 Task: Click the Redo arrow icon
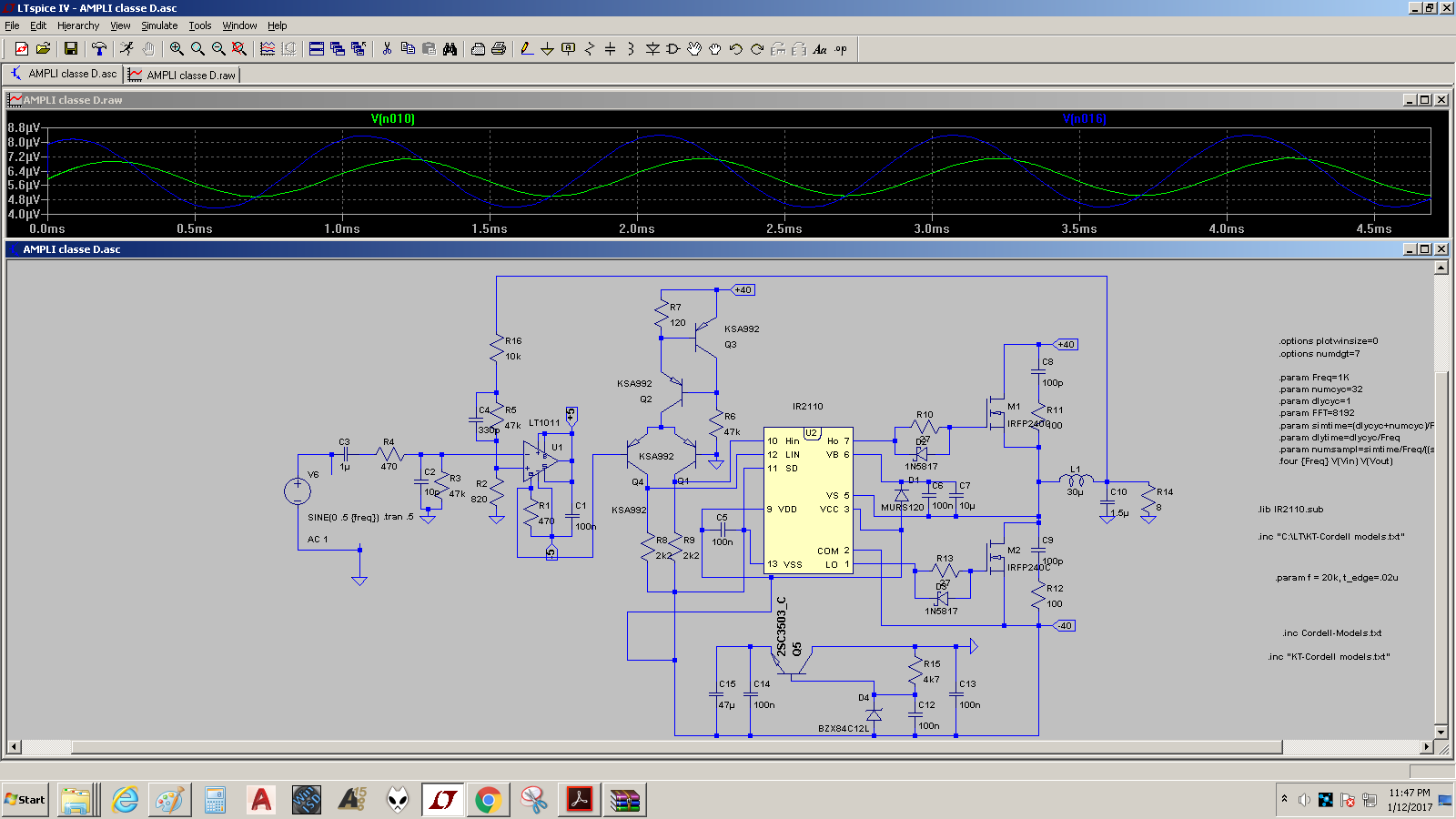click(757, 49)
